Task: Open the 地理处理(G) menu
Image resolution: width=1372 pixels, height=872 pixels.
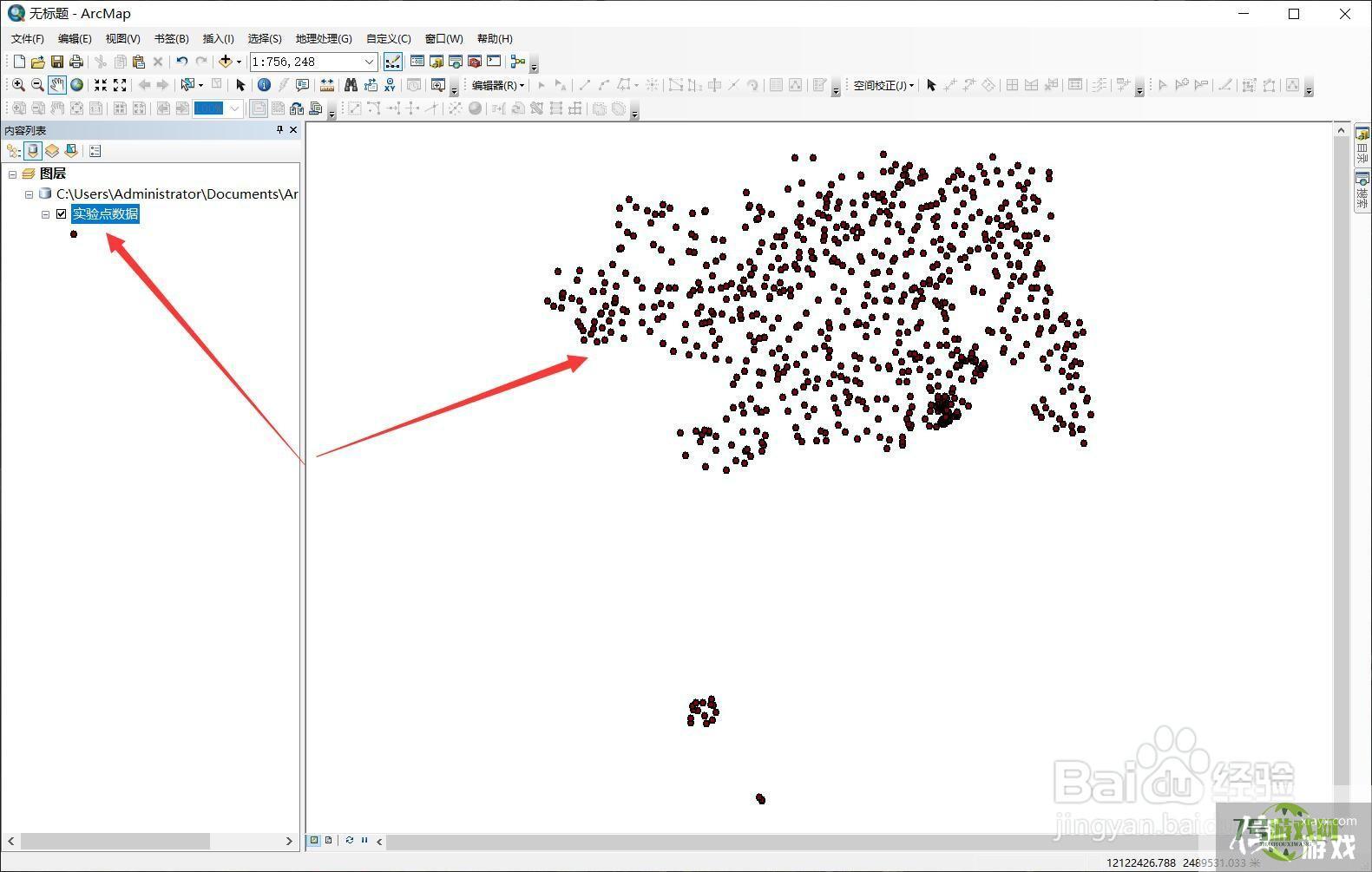Action: tap(324, 39)
